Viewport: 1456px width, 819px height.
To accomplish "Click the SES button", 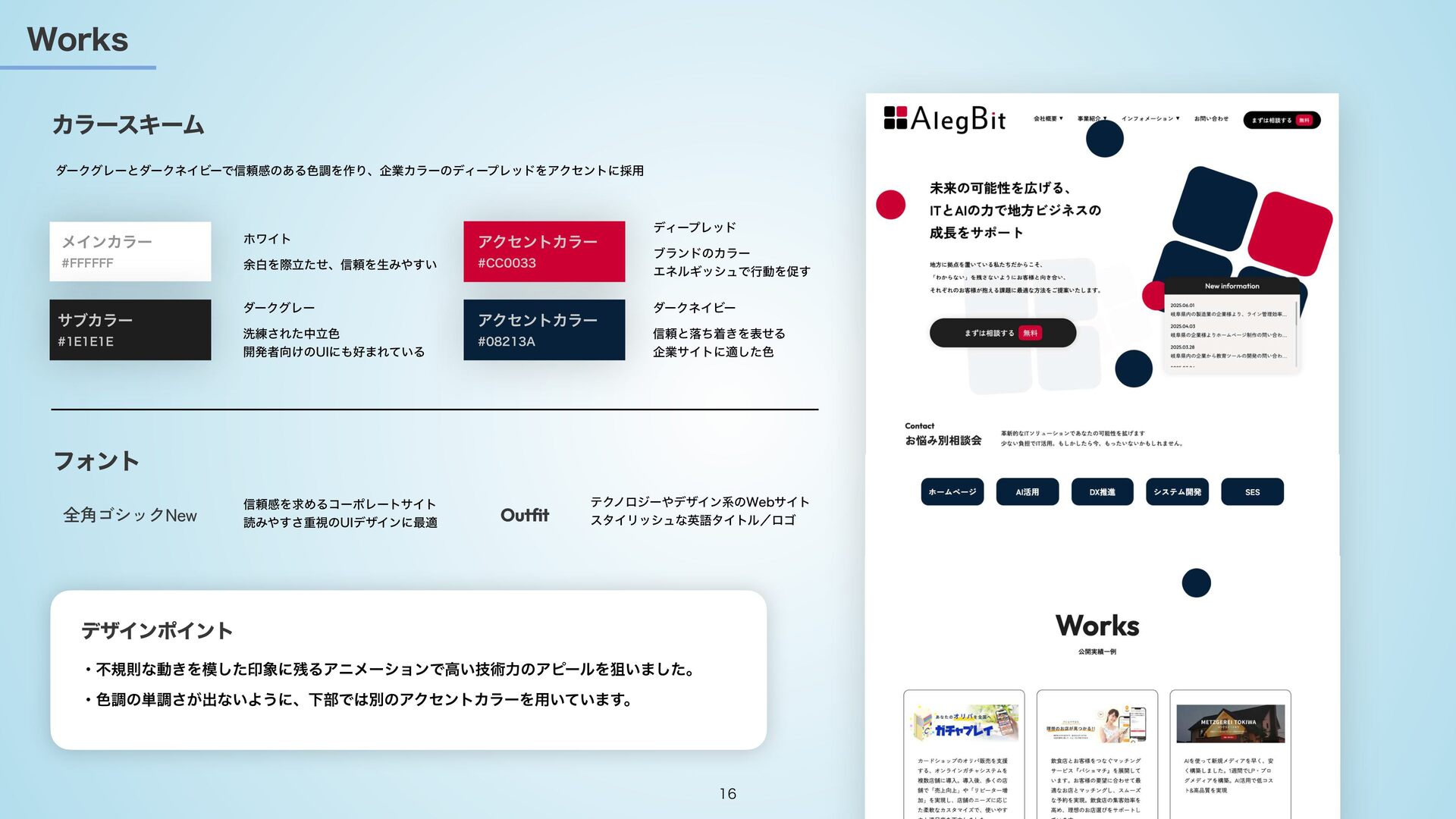I will (1252, 492).
